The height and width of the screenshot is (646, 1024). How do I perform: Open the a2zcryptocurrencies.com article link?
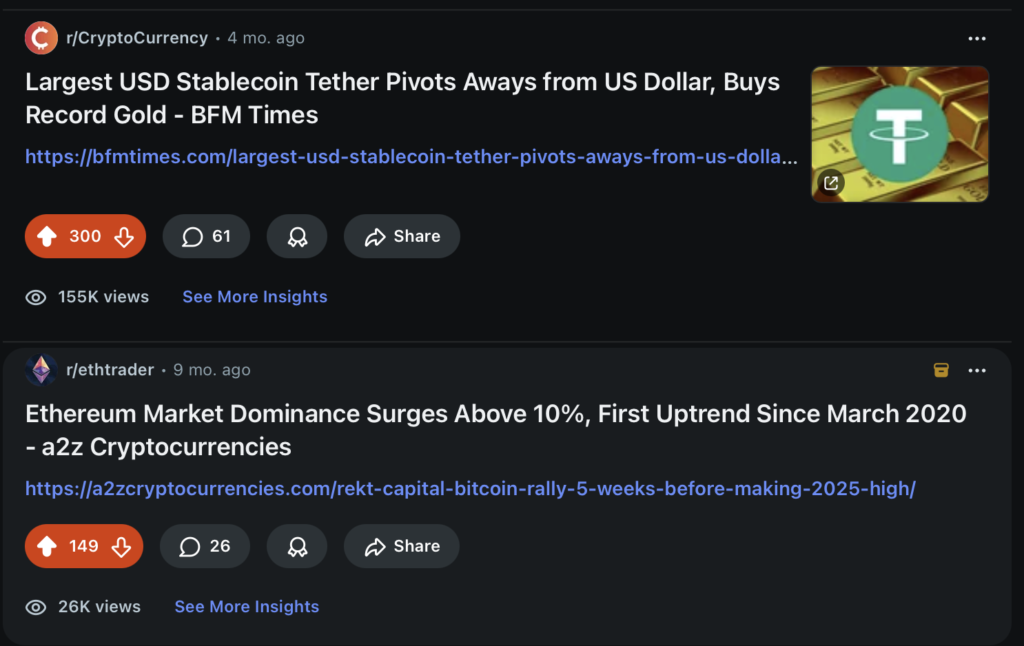tap(470, 489)
